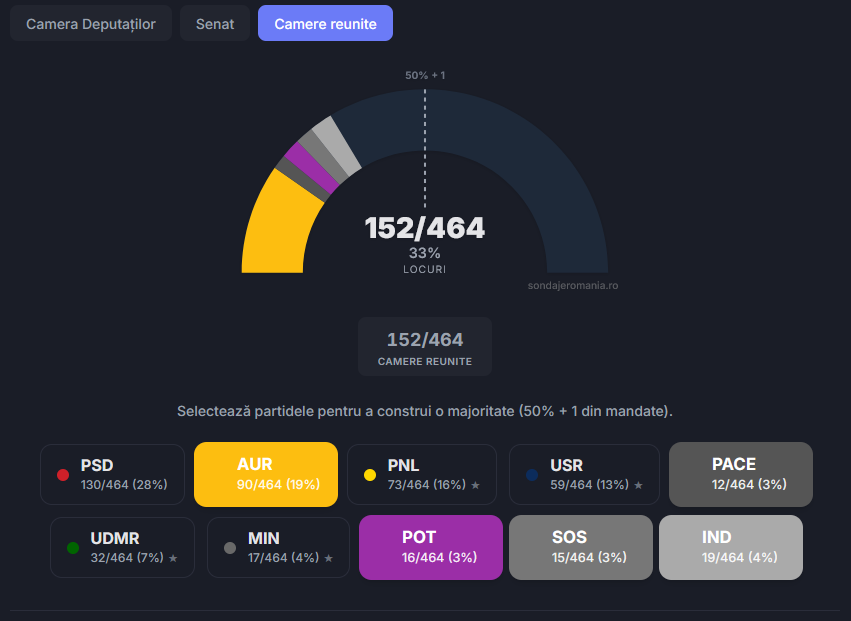The height and width of the screenshot is (621, 851).
Task: Toggle off the SOS party card
Action: tap(581, 547)
